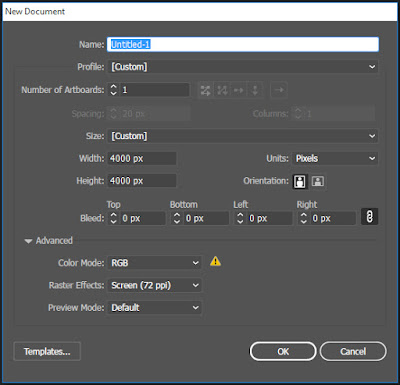Image resolution: width=400 pixels, height=385 pixels.
Task: Step the Left bleed value
Action: coord(240,218)
